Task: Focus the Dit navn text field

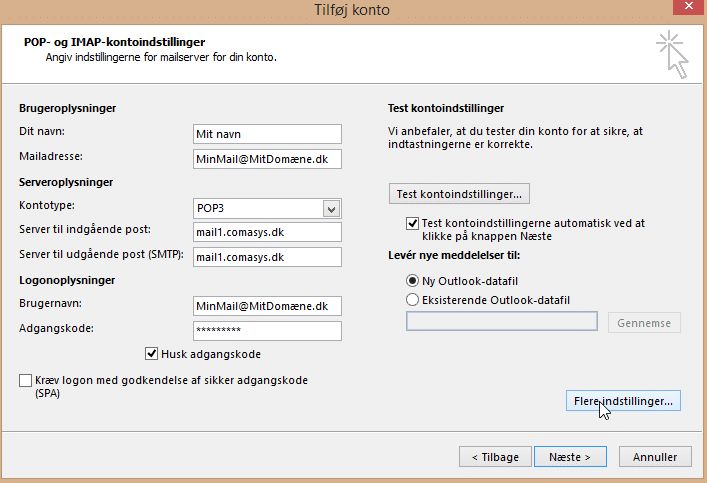Action: pyautogui.click(x=267, y=134)
